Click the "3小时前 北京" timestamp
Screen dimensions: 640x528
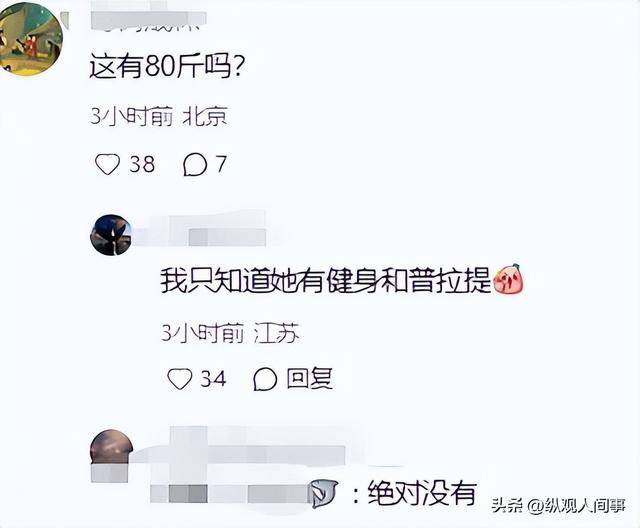pos(159,117)
